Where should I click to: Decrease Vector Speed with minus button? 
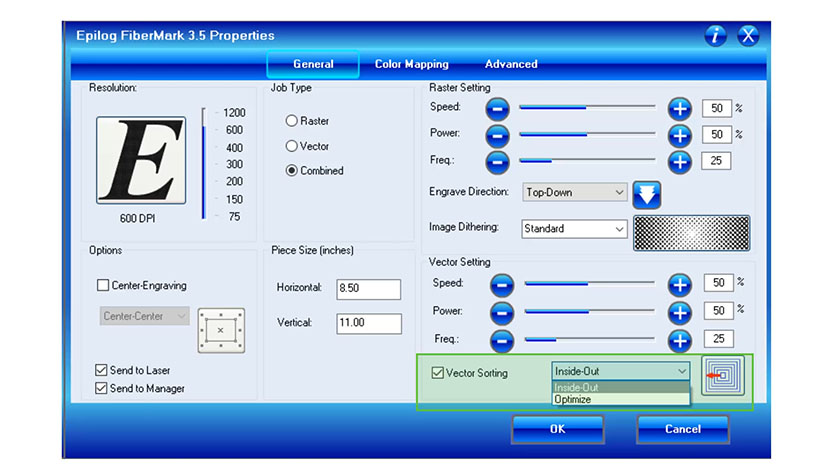click(x=503, y=284)
